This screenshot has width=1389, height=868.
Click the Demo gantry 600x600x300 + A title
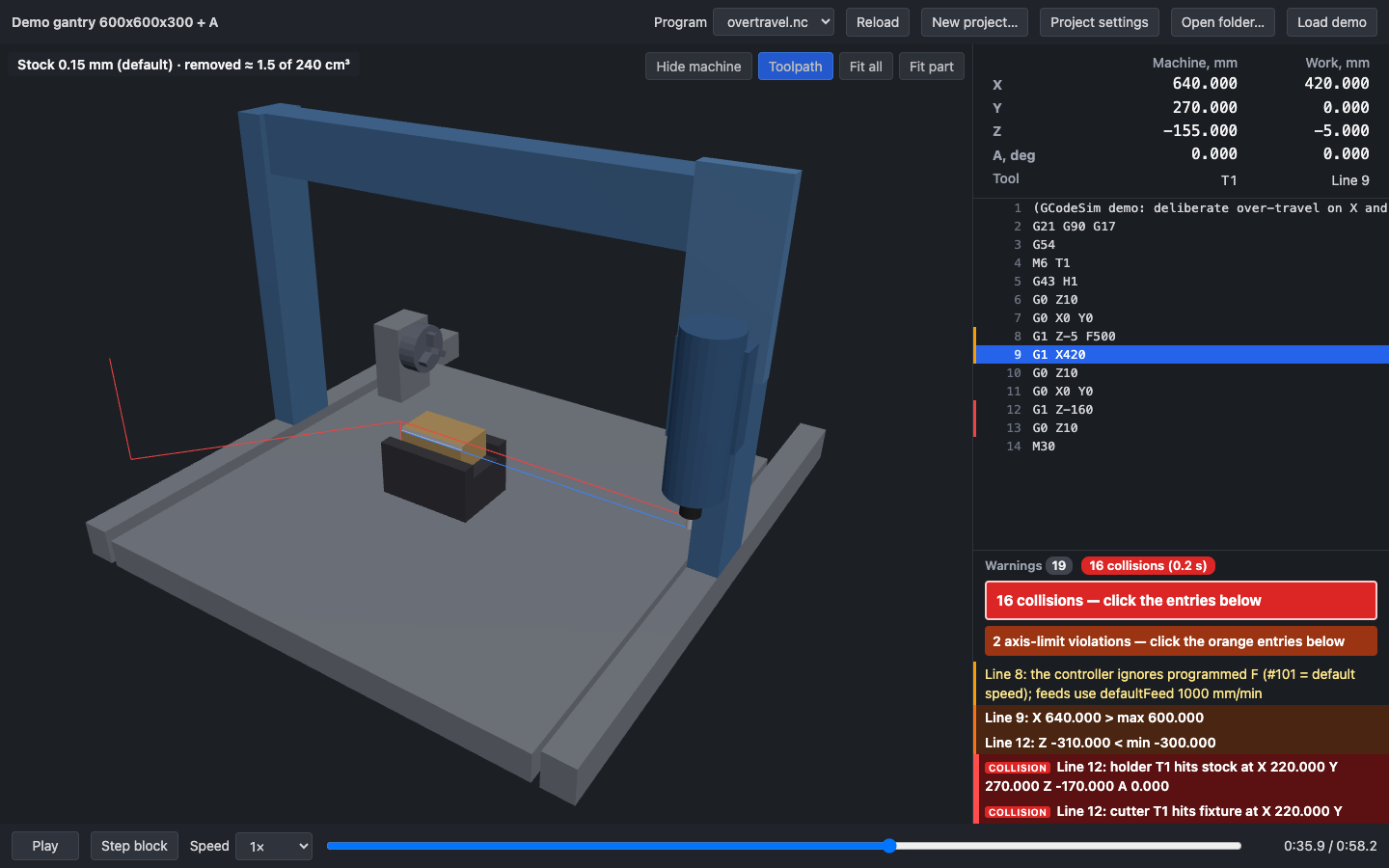115,22
